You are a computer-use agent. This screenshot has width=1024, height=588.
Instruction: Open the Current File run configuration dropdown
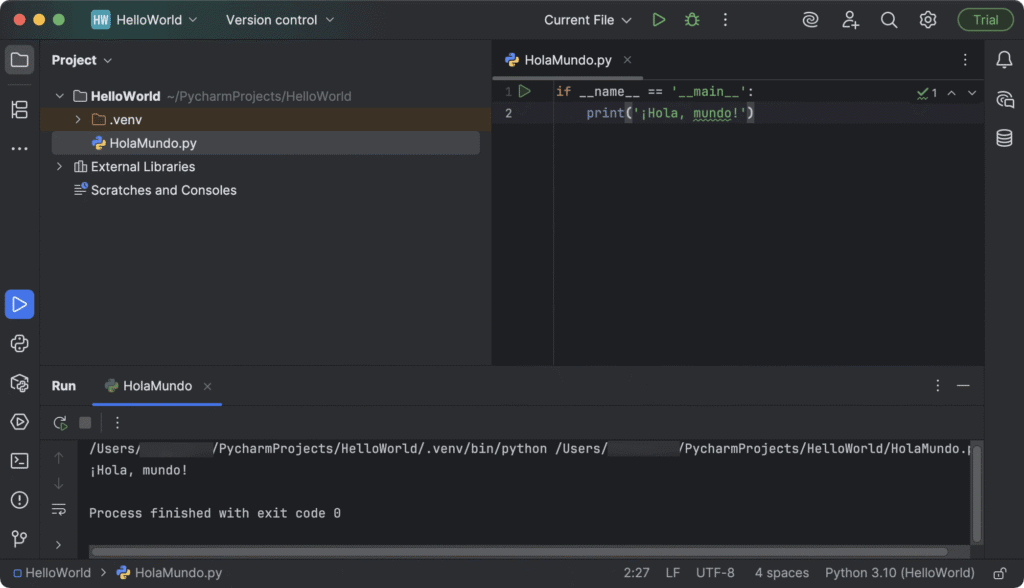point(588,19)
